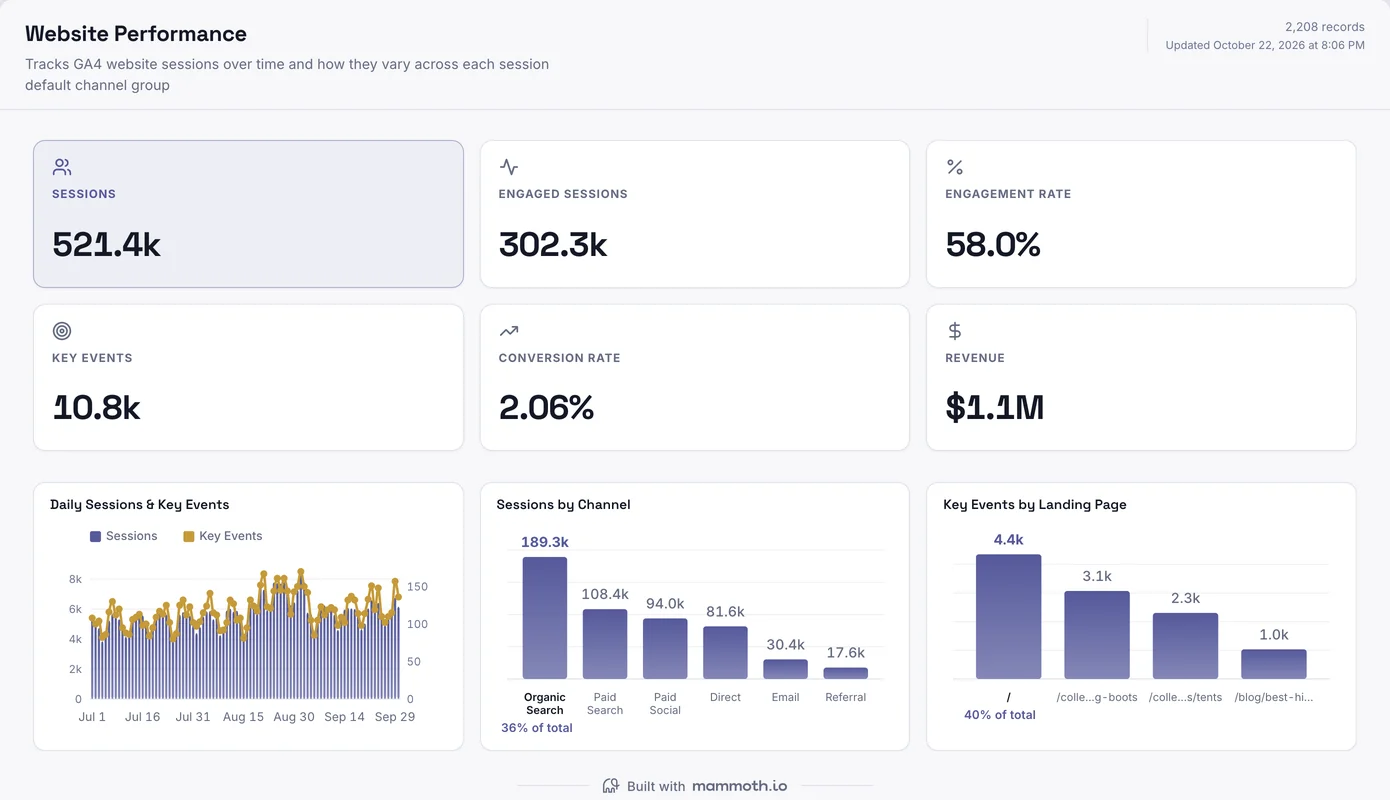This screenshot has height=800, width=1390.
Task: Click the "$1.1M" revenue value
Action: click(995, 407)
